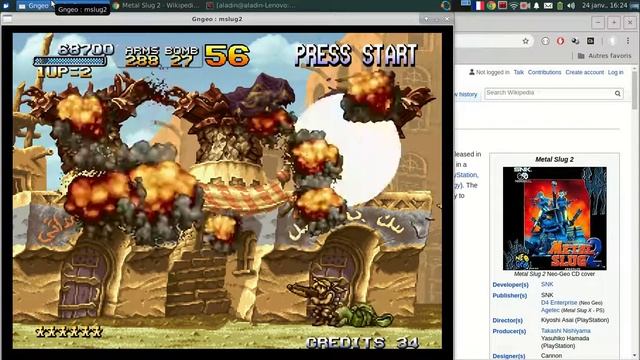Click the workspace switcher icon in panel
The height and width of the screenshot is (360, 640).
click(466, 4)
